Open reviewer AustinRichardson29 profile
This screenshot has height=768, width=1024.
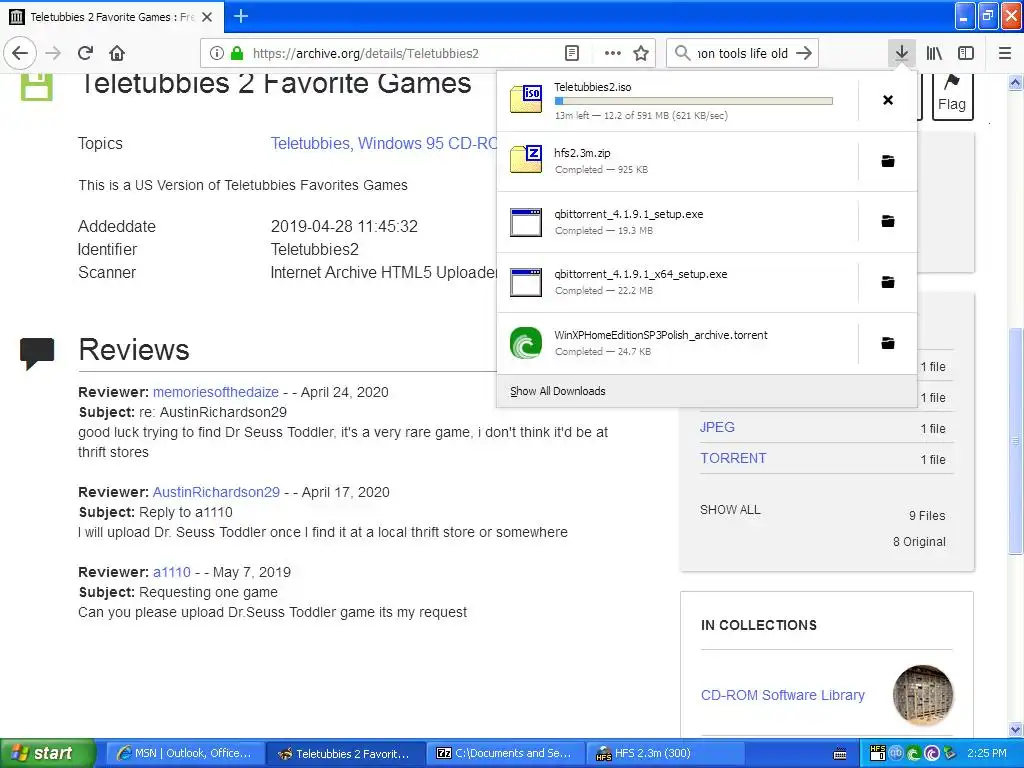click(x=216, y=492)
